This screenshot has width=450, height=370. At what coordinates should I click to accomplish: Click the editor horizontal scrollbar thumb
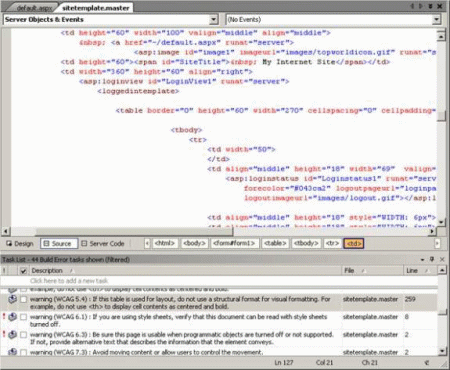(135, 231)
